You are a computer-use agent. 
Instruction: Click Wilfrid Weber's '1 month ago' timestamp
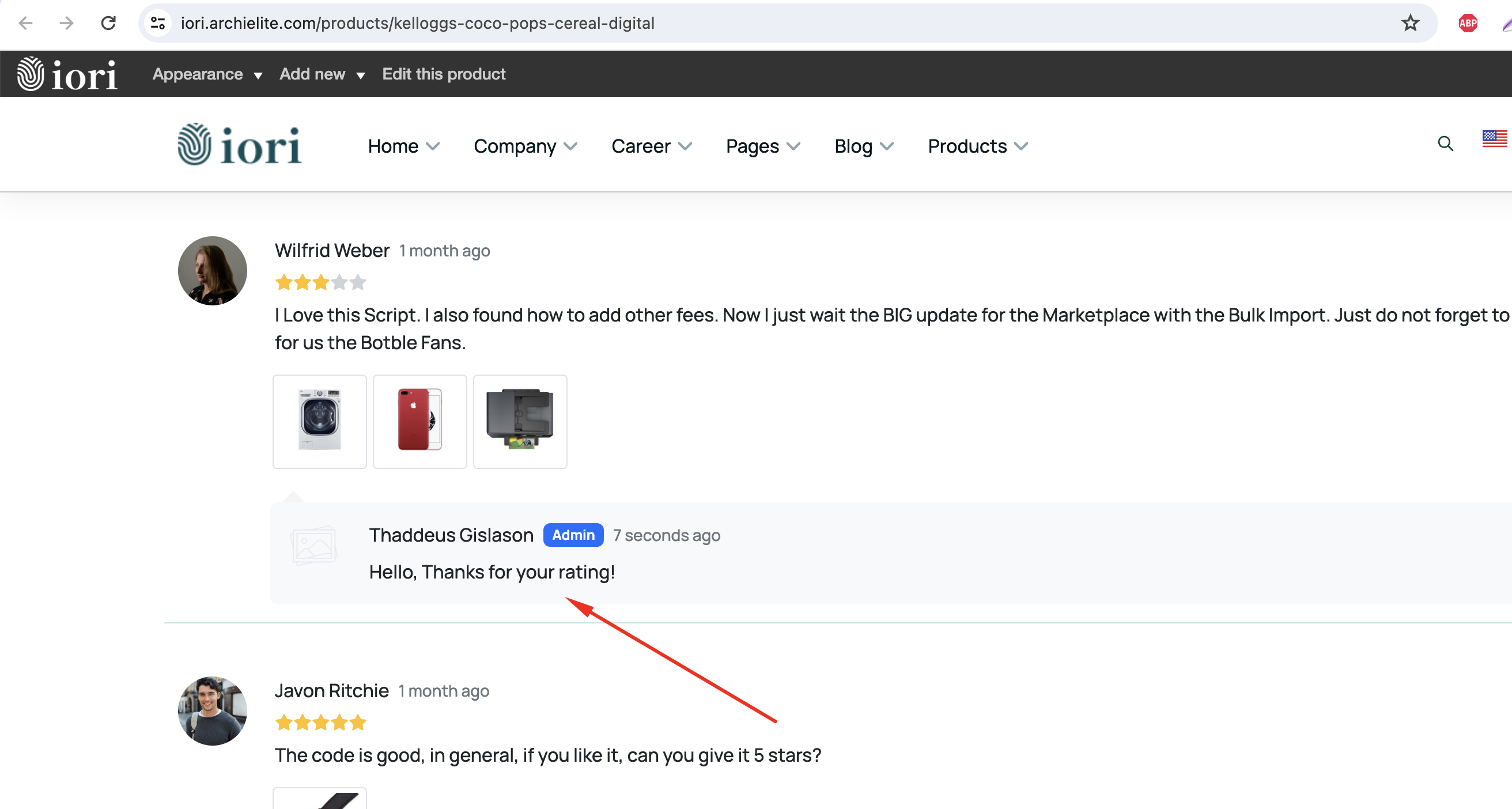(x=445, y=251)
